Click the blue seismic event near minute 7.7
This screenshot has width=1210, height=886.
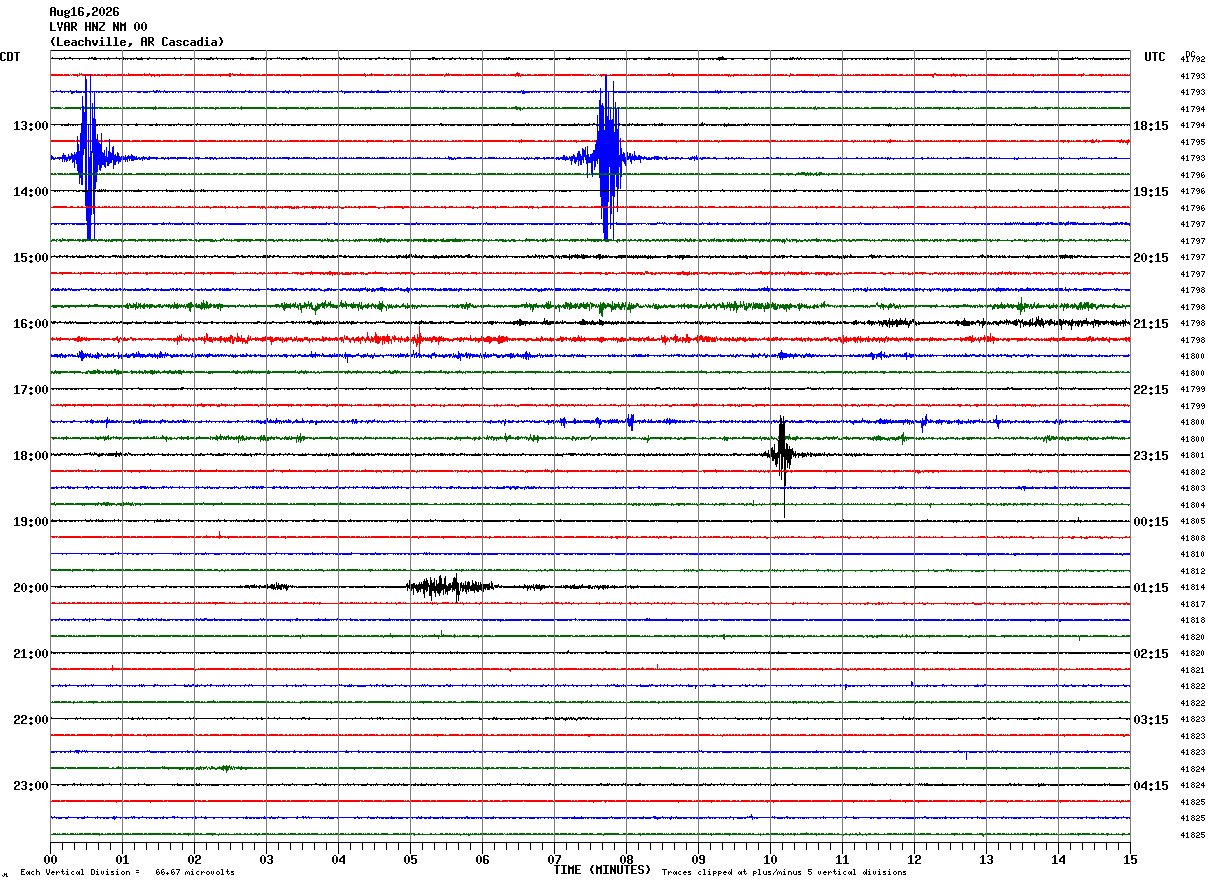point(607,157)
